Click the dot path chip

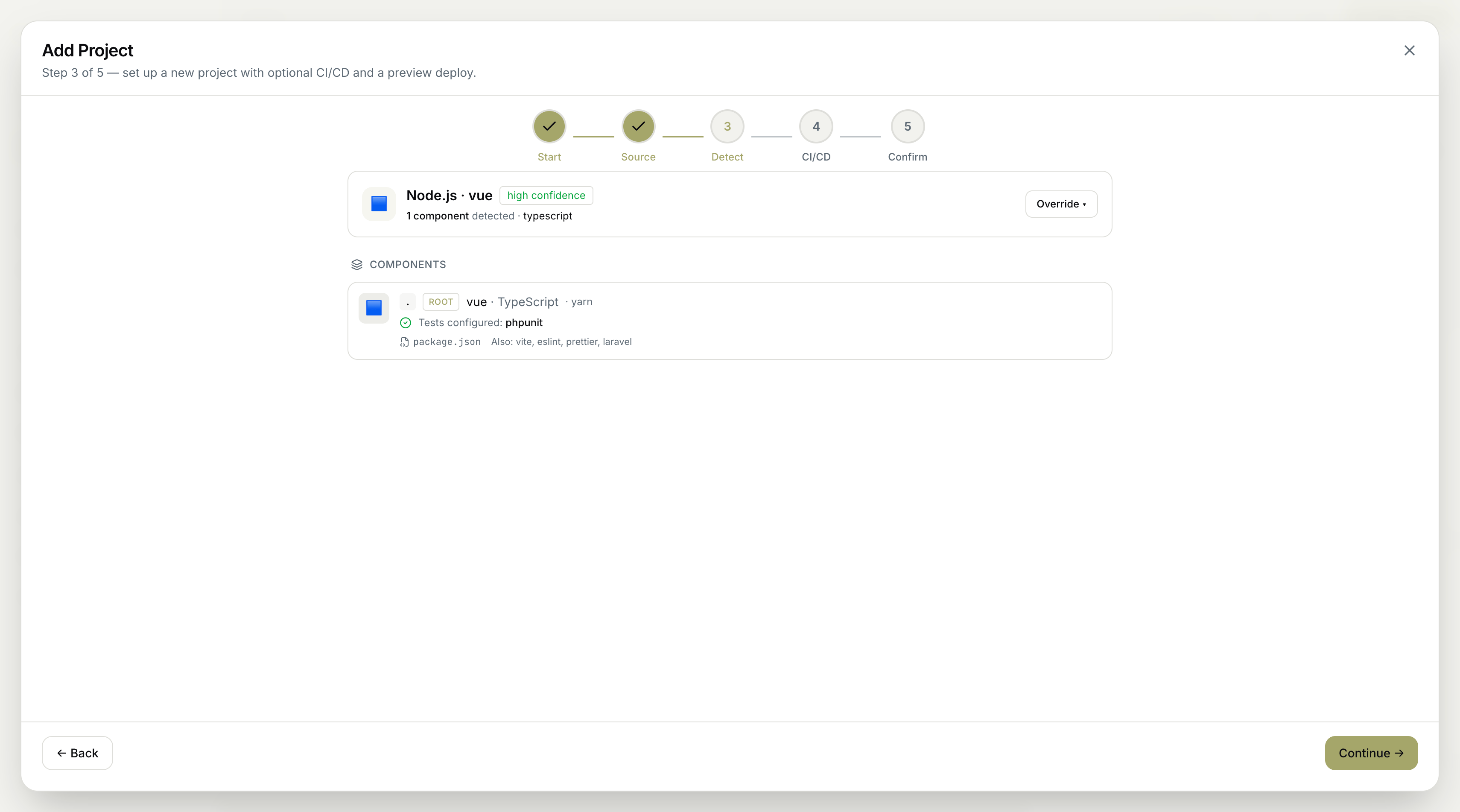point(408,302)
